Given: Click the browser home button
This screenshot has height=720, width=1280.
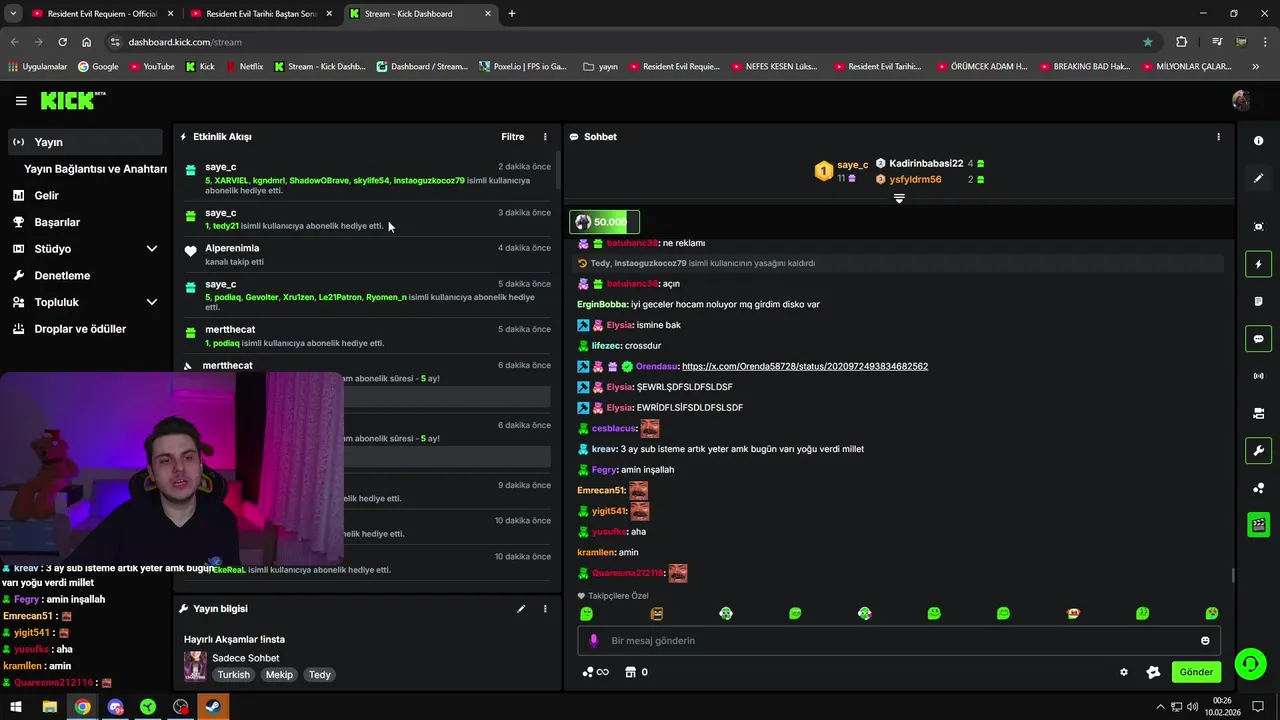Looking at the screenshot, I should click(87, 42).
